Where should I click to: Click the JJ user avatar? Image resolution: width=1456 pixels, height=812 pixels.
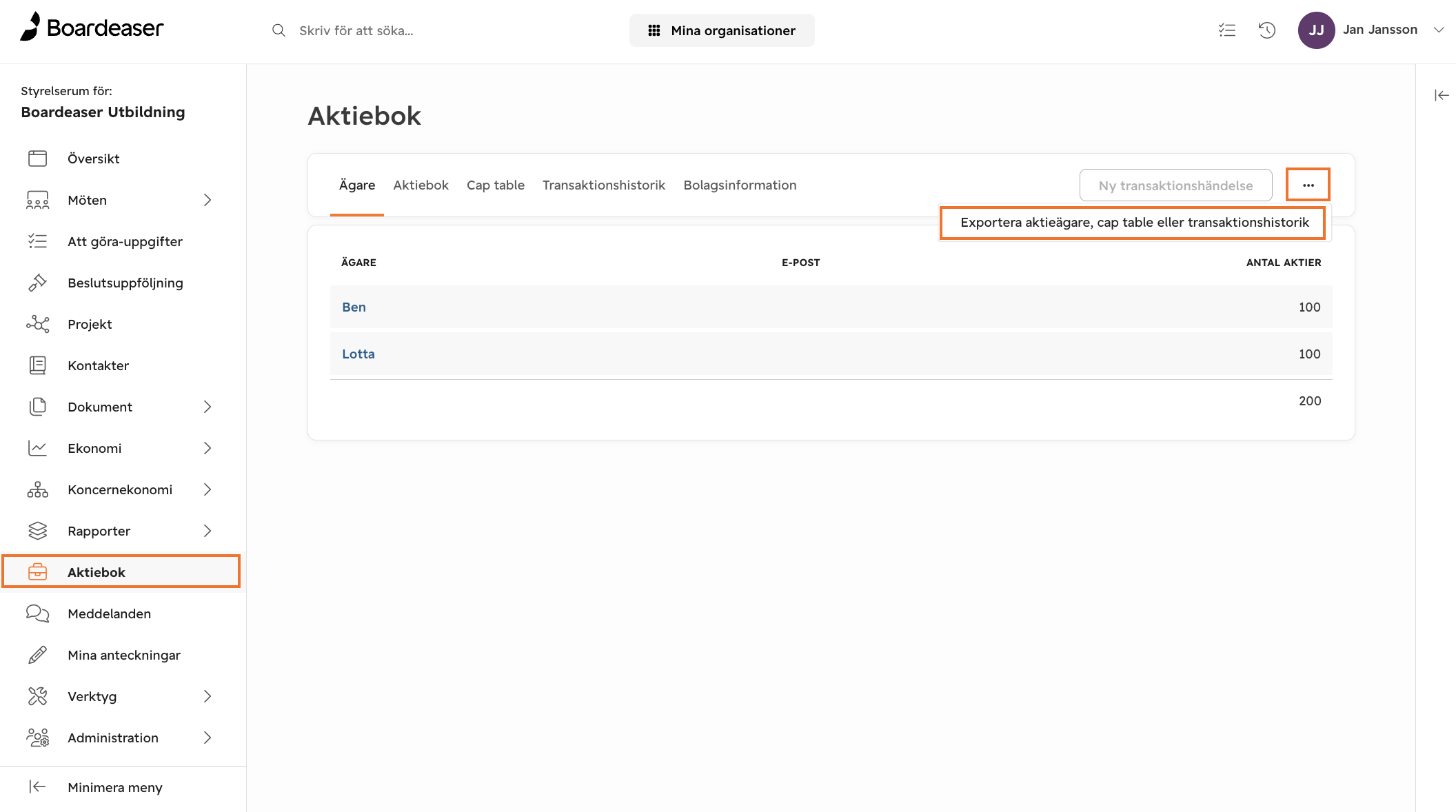[1316, 30]
